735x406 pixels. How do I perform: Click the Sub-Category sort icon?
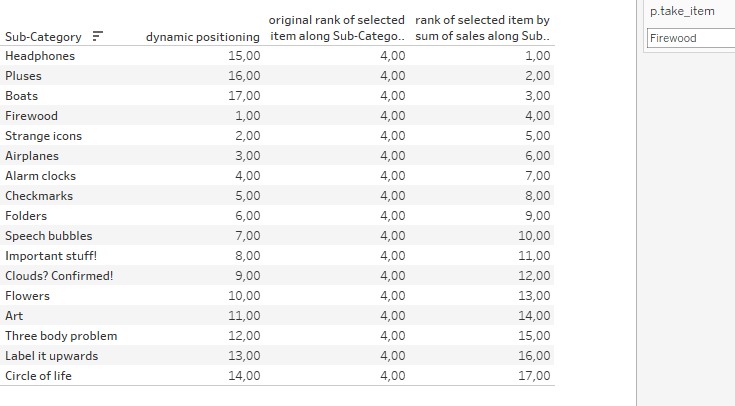click(x=98, y=37)
